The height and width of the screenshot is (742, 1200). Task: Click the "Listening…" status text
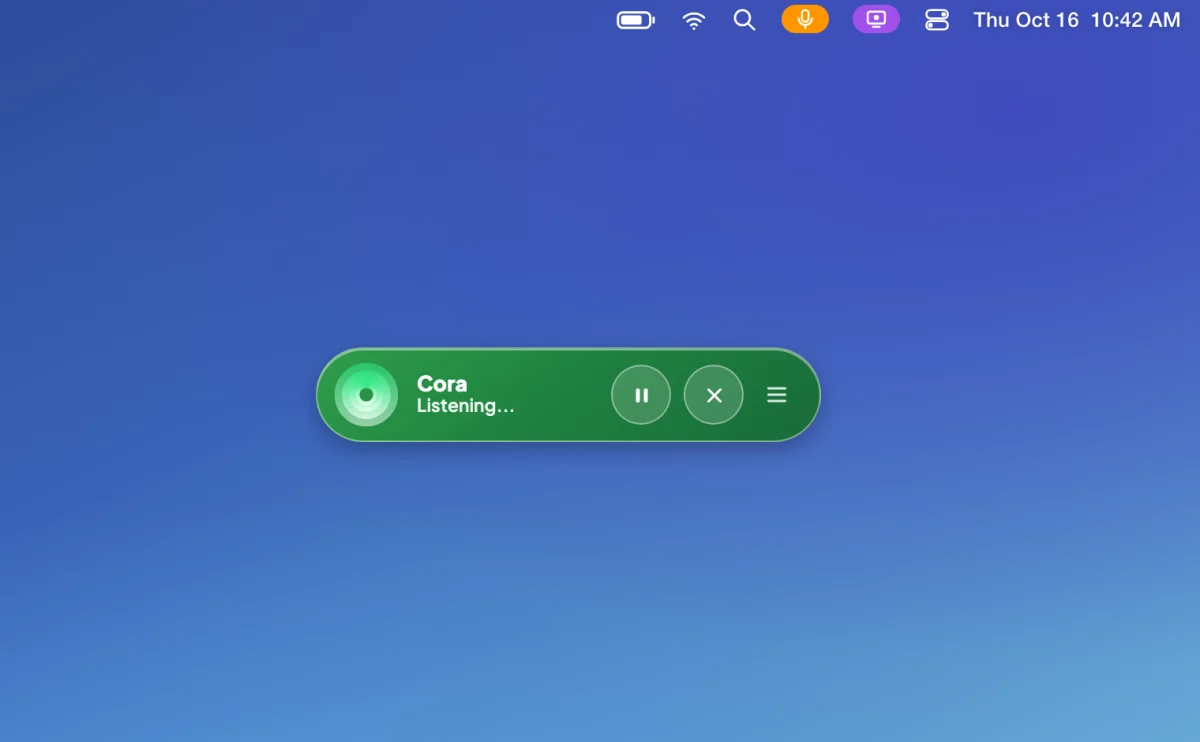tap(466, 406)
